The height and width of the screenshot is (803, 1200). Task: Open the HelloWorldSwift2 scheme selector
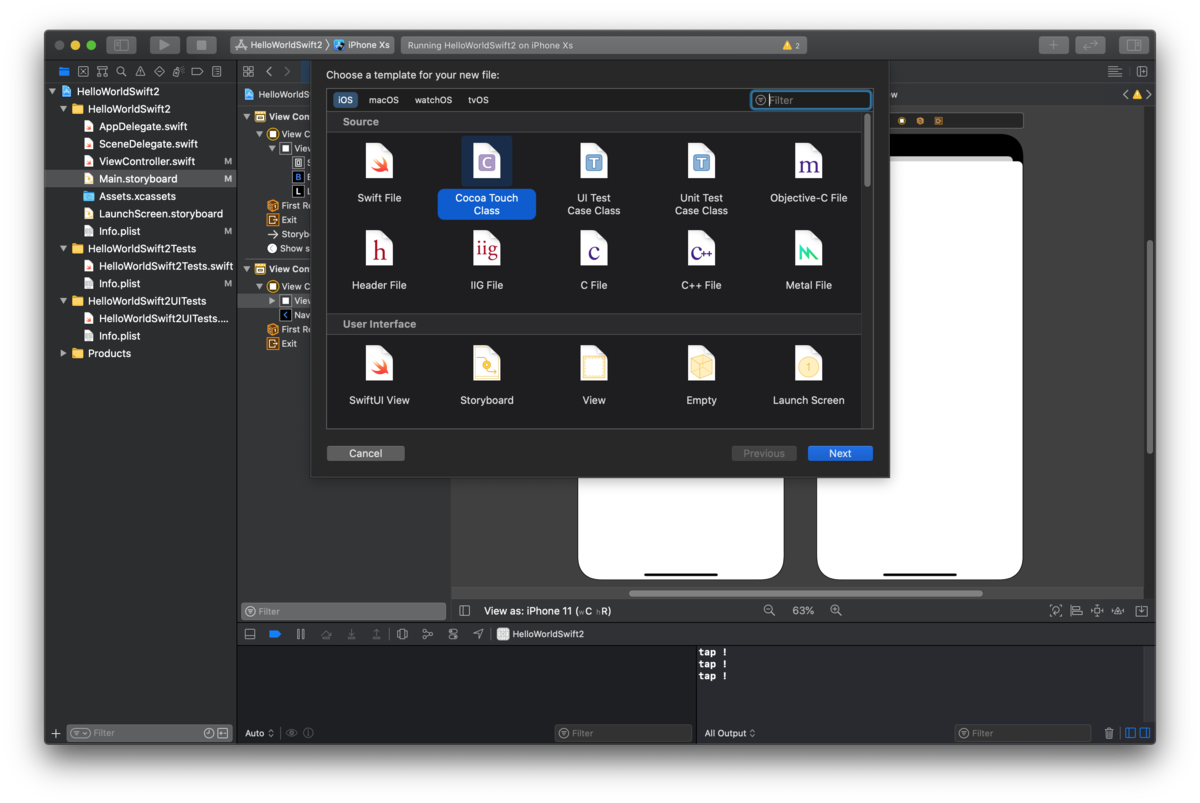(x=279, y=45)
